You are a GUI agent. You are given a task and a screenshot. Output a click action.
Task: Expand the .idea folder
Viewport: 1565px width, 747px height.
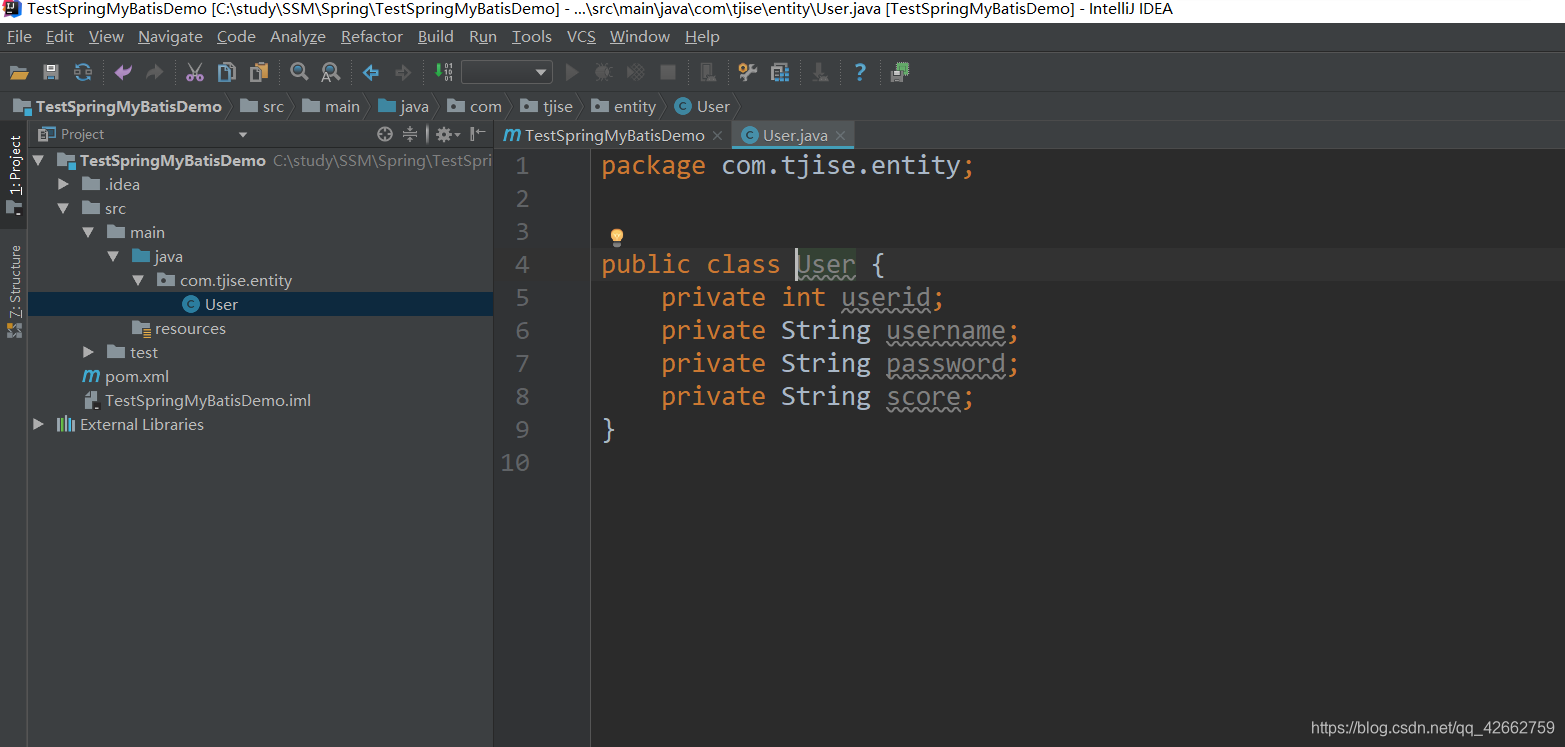(63, 184)
